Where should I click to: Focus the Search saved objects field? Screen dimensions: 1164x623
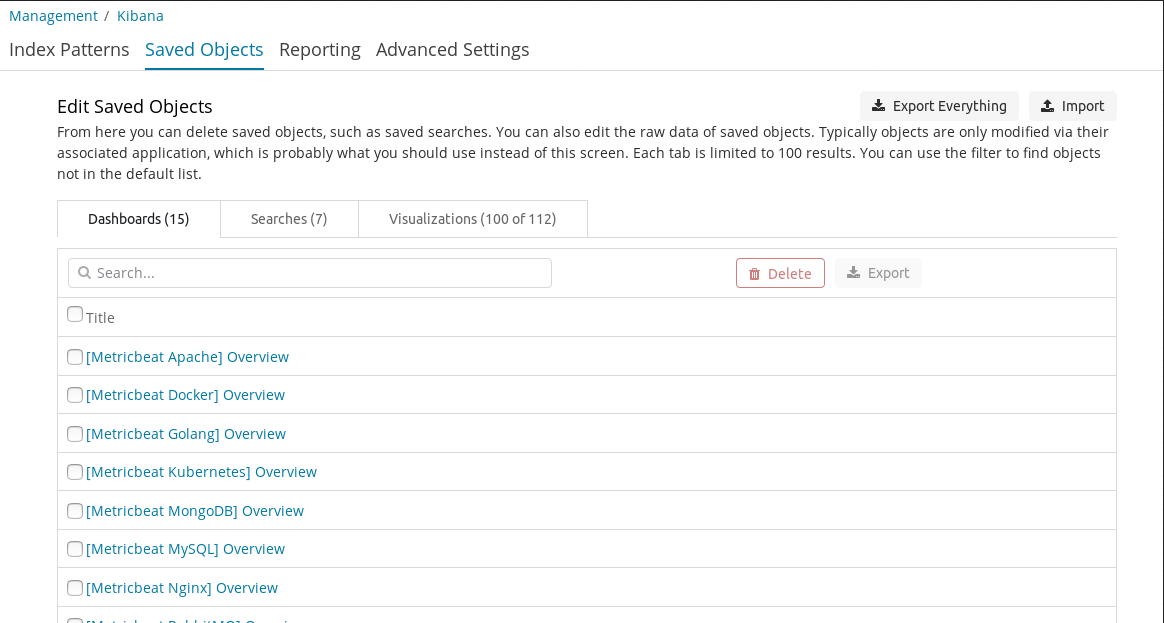coord(310,273)
